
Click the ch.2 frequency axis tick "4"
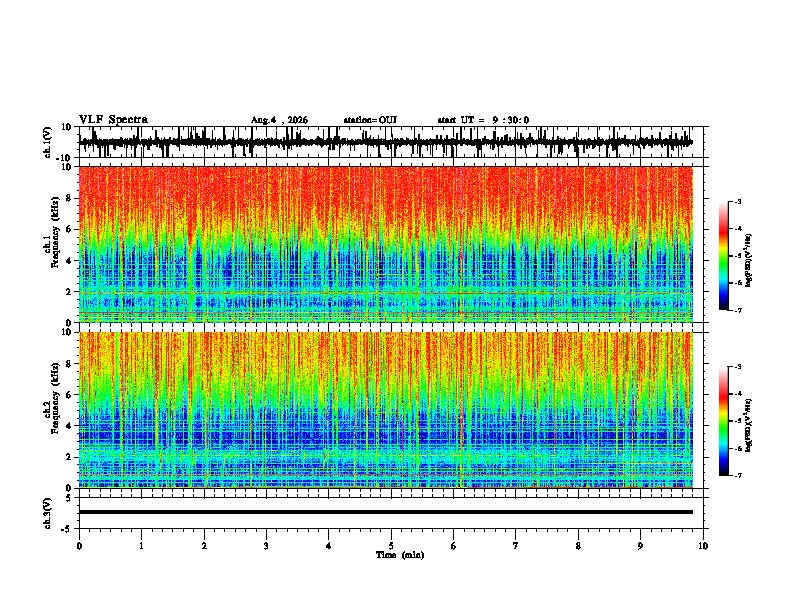[x=69, y=426]
